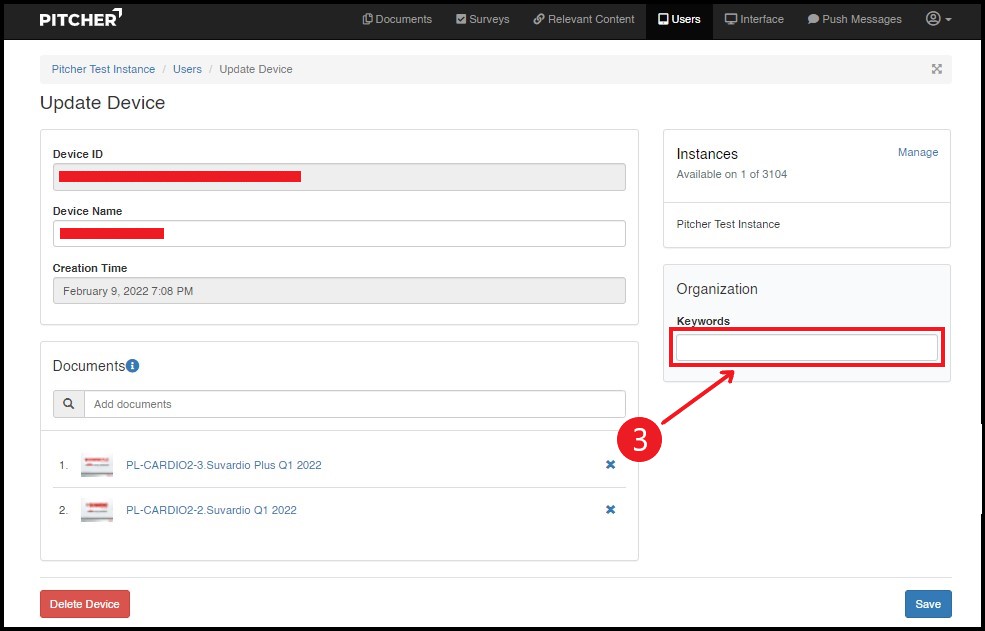
Task: Remove PL-CARDIO2-2 Suvardio Q1 2022 document
Action: coord(610,510)
